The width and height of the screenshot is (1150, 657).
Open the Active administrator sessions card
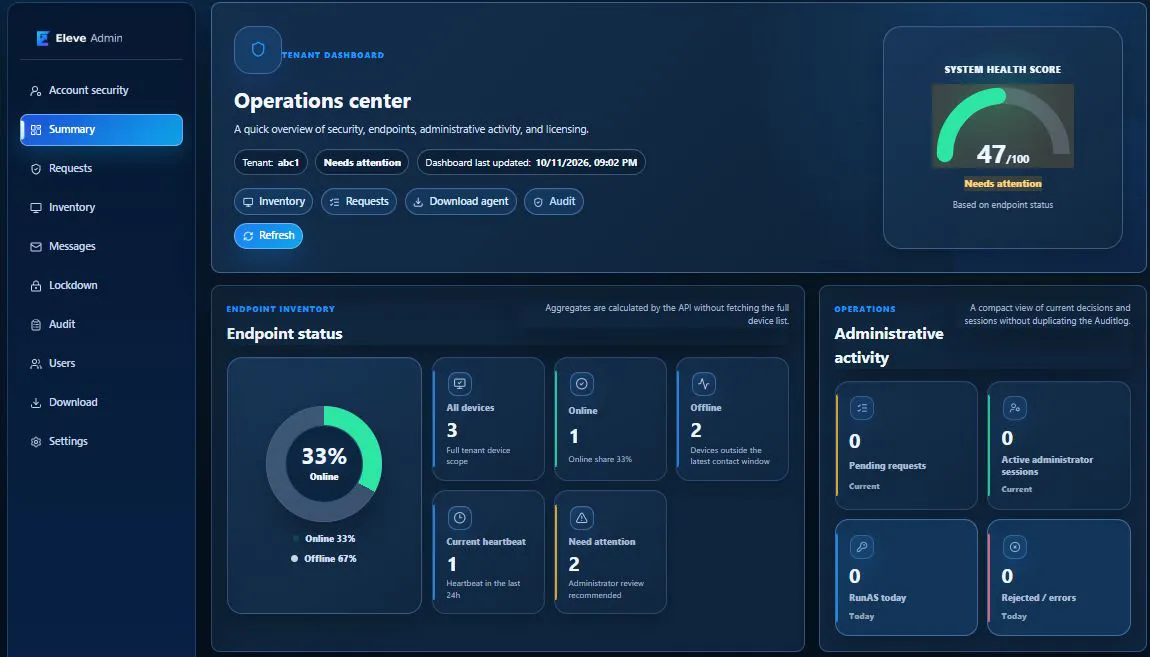point(1059,445)
